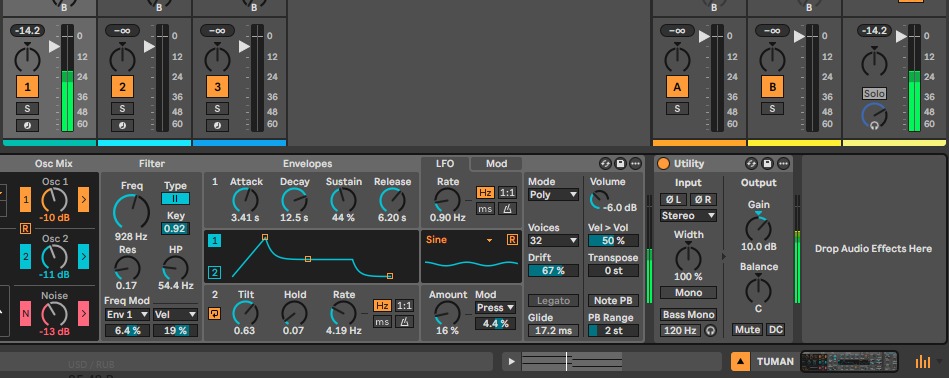949x378 pixels.
Task: Toggle Utility device activator circle
Action: pyautogui.click(x=663, y=163)
